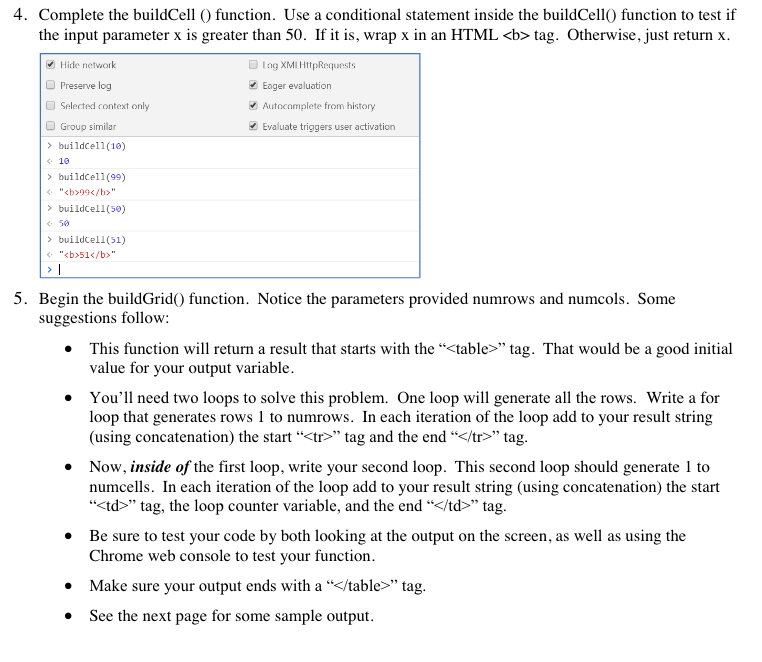
Task: Uncheck the Hide network checkbox
Action: (51, 65)
